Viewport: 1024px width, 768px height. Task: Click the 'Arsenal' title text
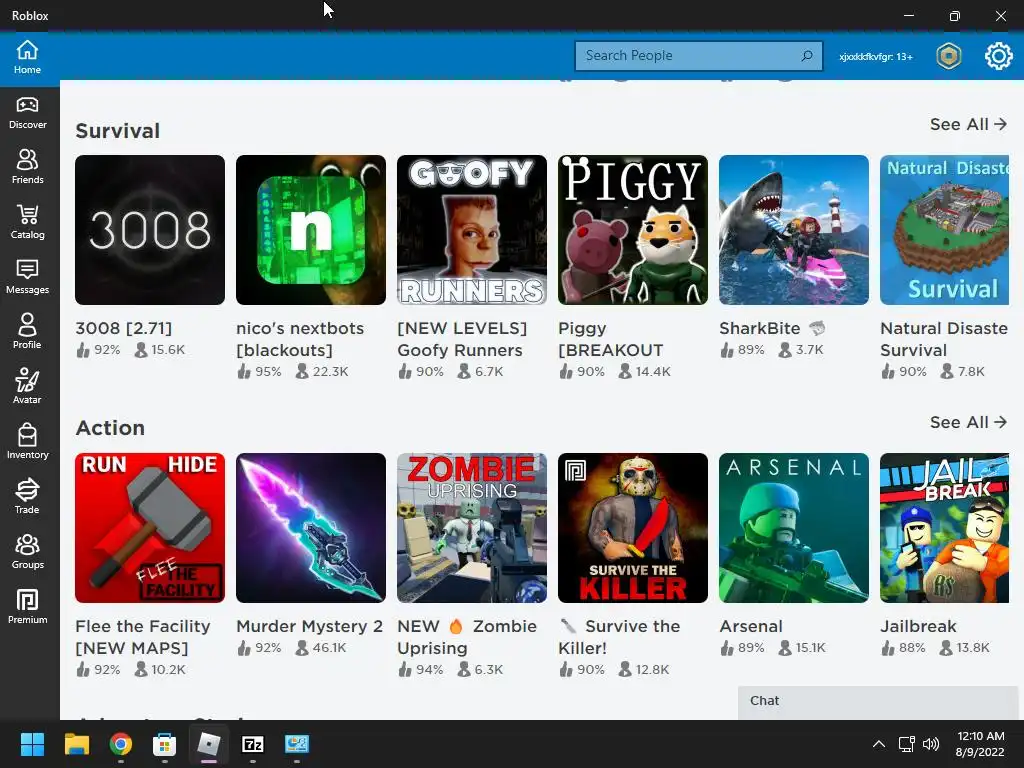pyautogui.click(x=751, y=626)
